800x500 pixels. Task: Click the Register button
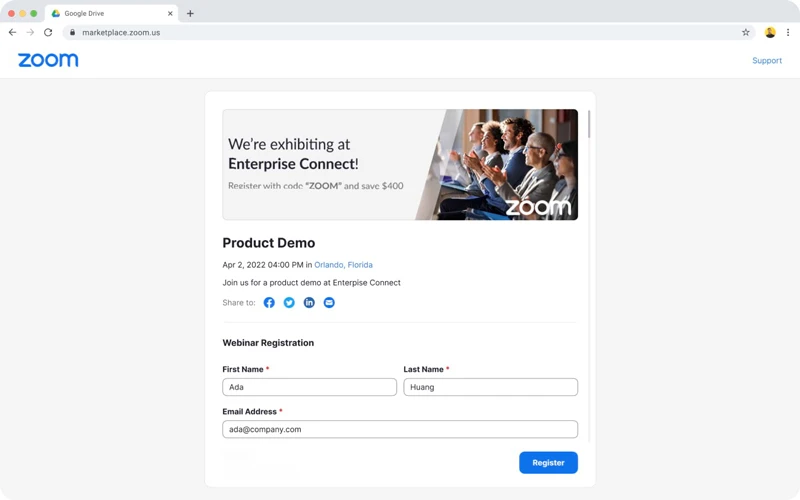click(548, 462)
